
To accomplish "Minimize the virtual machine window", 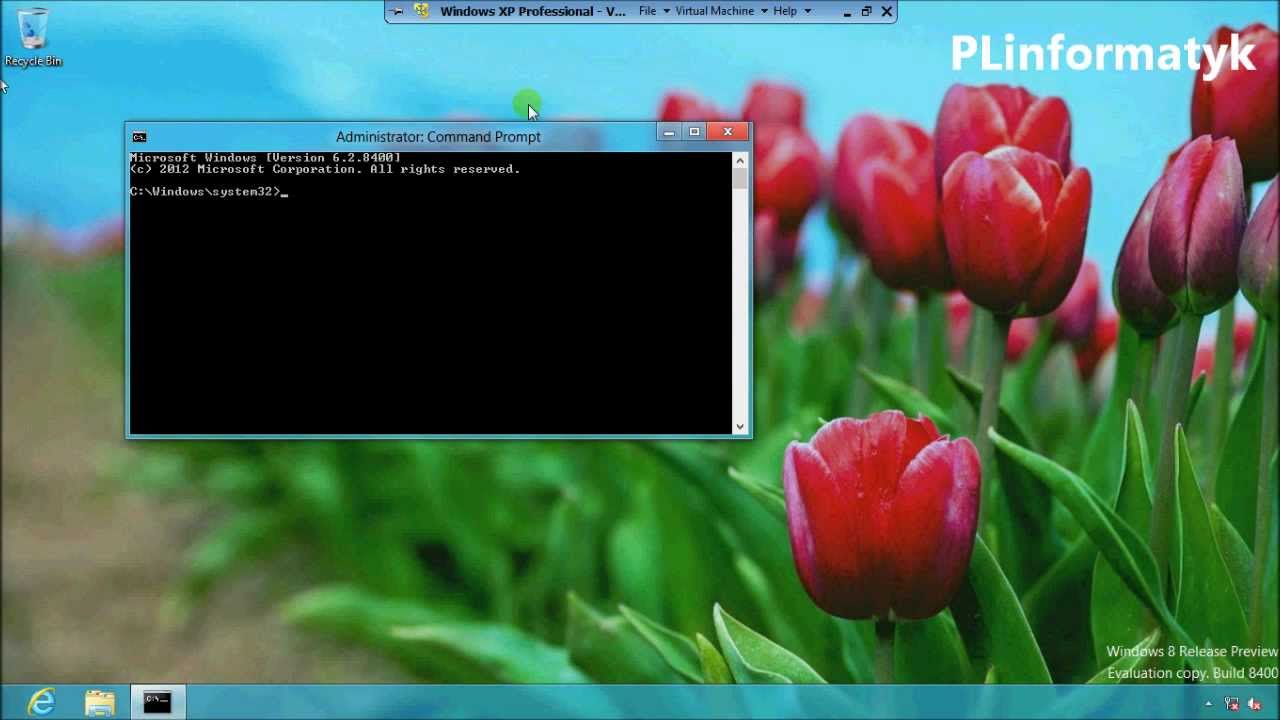I will 846,12.
